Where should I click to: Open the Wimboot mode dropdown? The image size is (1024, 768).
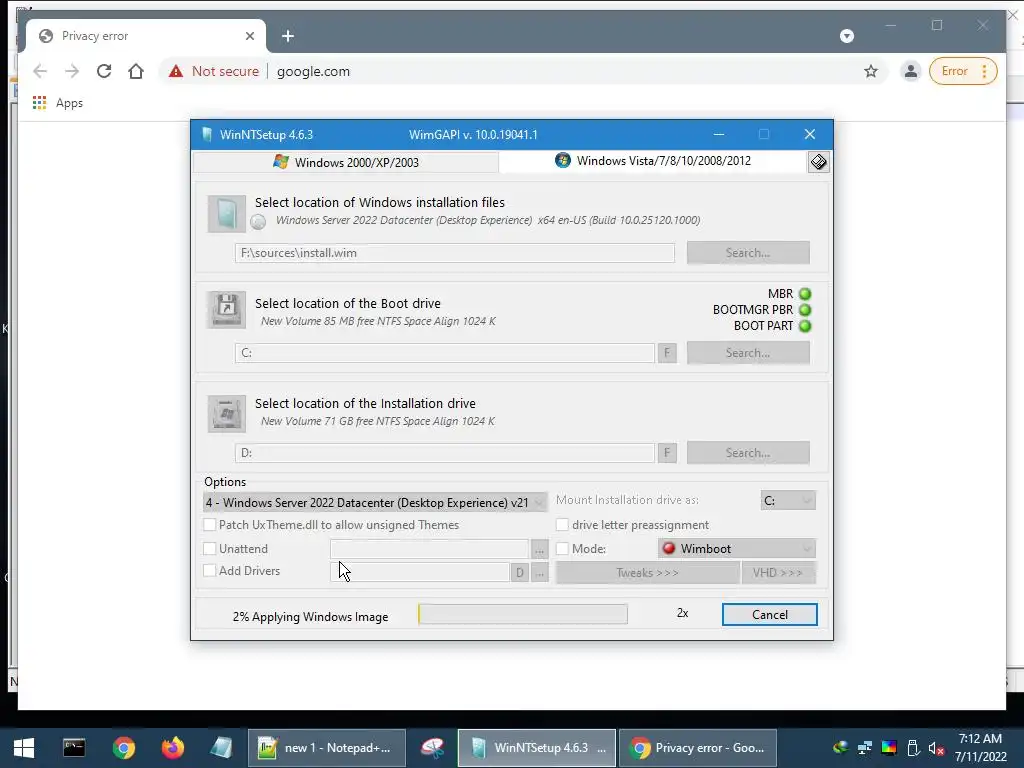(737, 549)
